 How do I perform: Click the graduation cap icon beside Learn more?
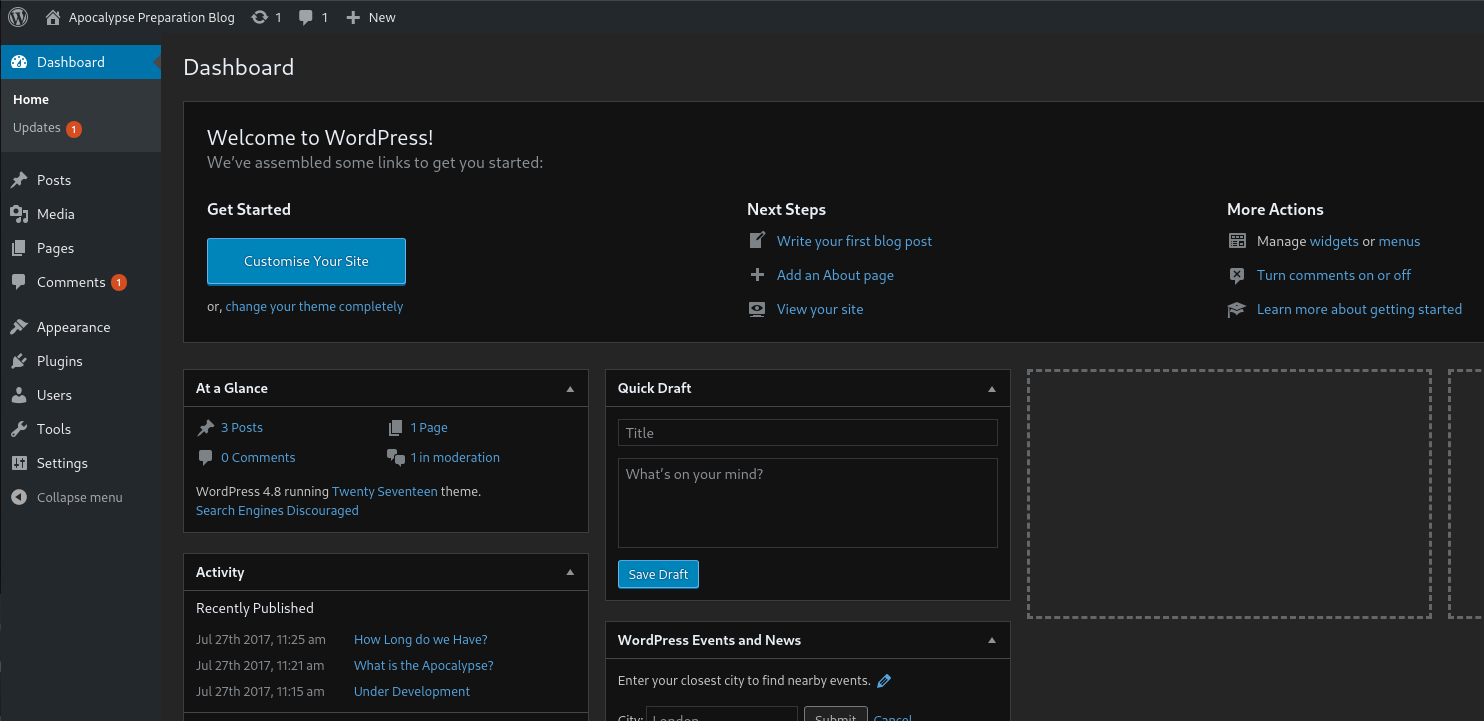1237,309
